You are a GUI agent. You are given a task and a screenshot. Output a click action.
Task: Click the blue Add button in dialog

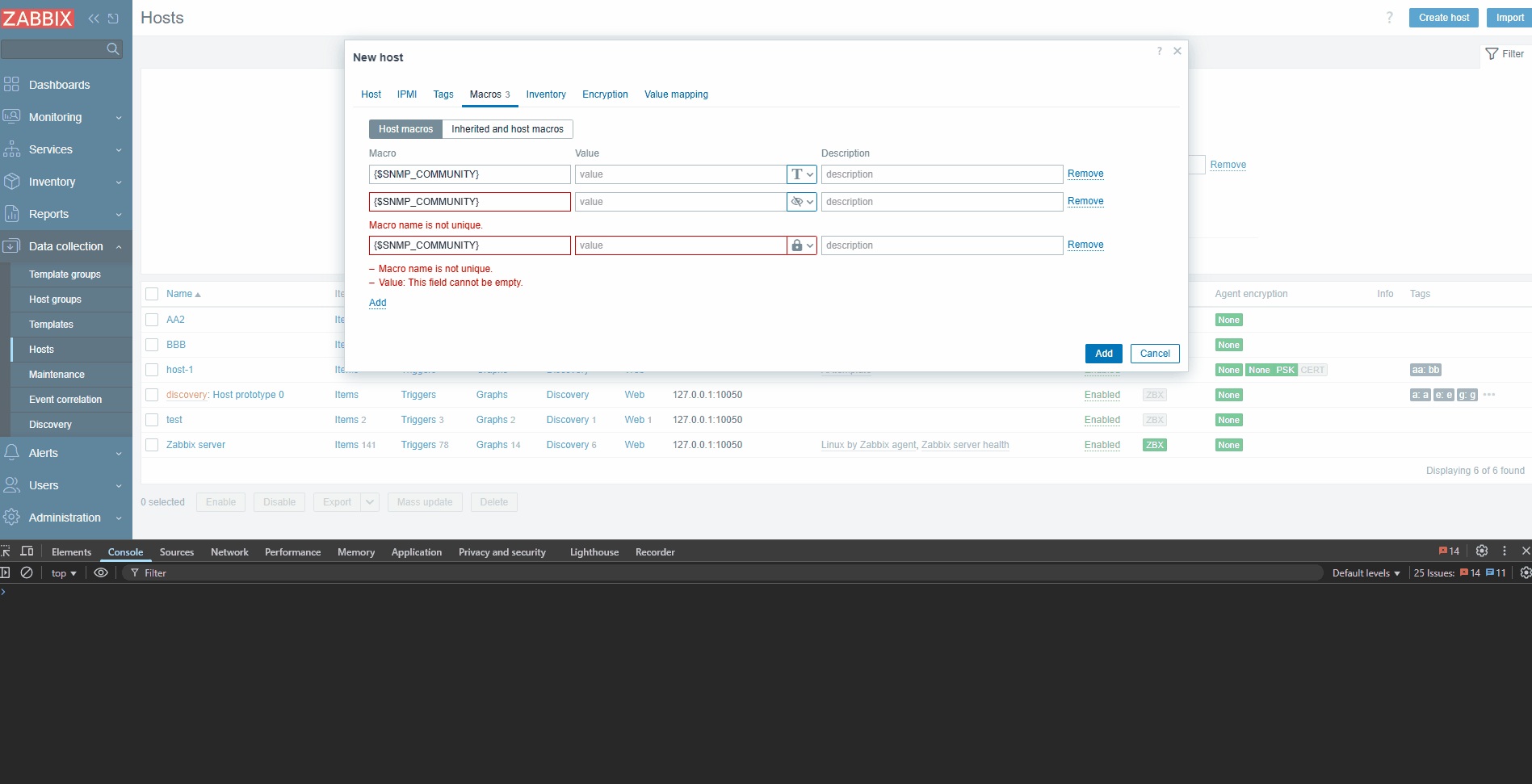coord(1103,354)
